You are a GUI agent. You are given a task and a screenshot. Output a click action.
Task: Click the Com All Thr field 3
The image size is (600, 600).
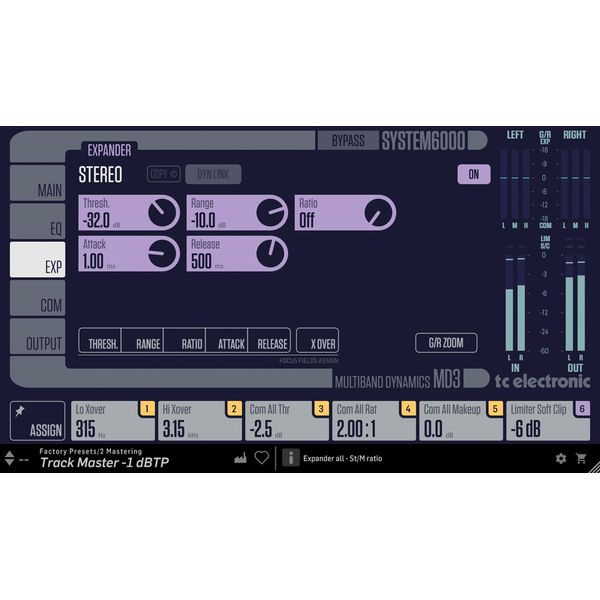(x=287, y=421)
